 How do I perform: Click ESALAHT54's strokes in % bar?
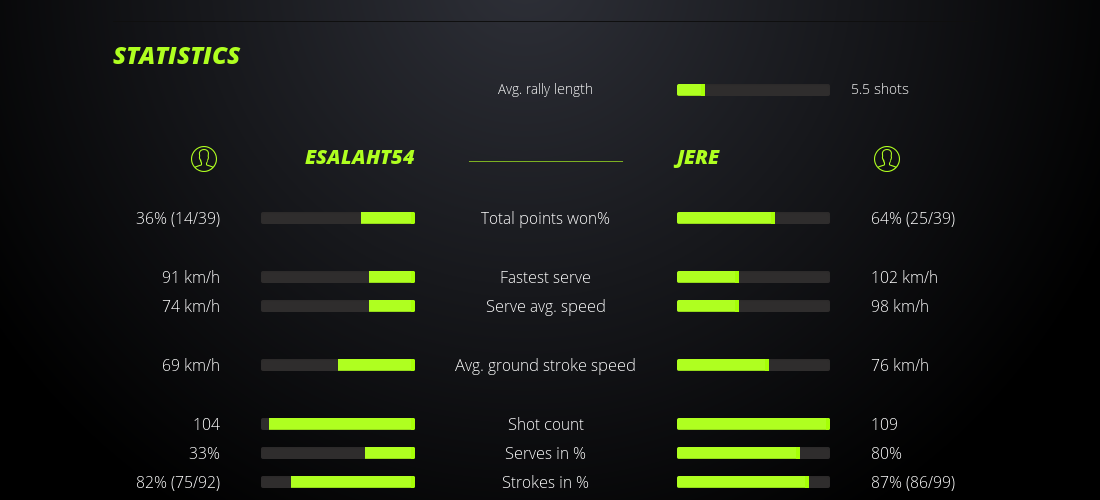coord(338,482)
